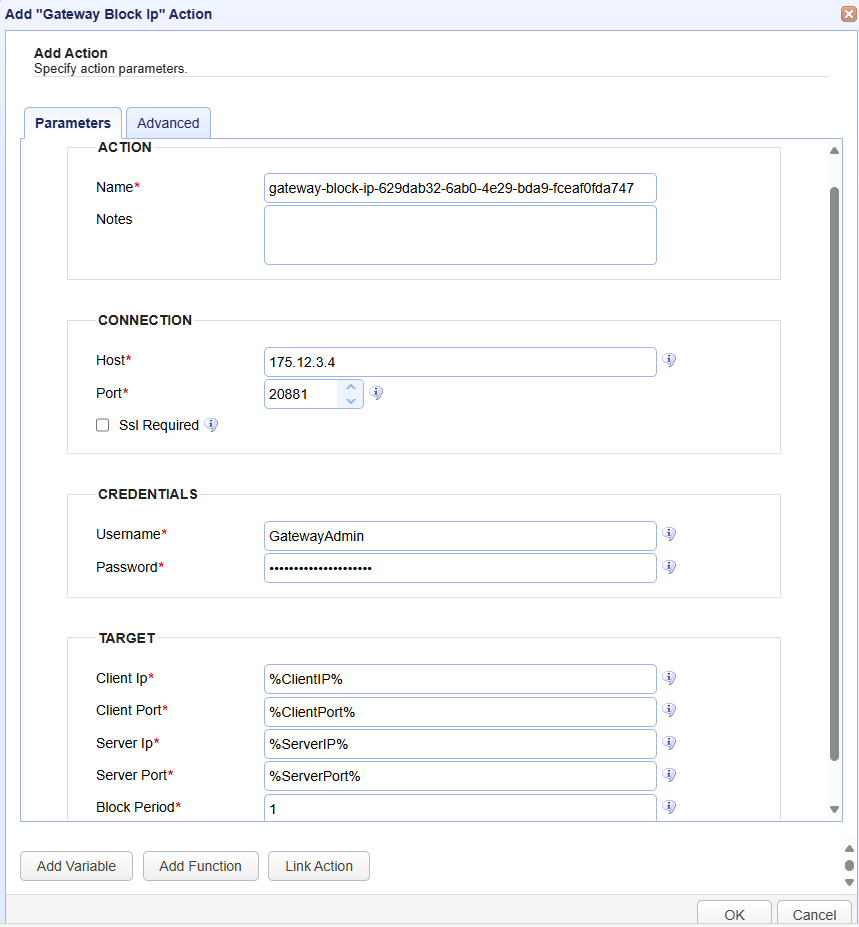Click info icon beside Server Port field

tap(669, 775)
